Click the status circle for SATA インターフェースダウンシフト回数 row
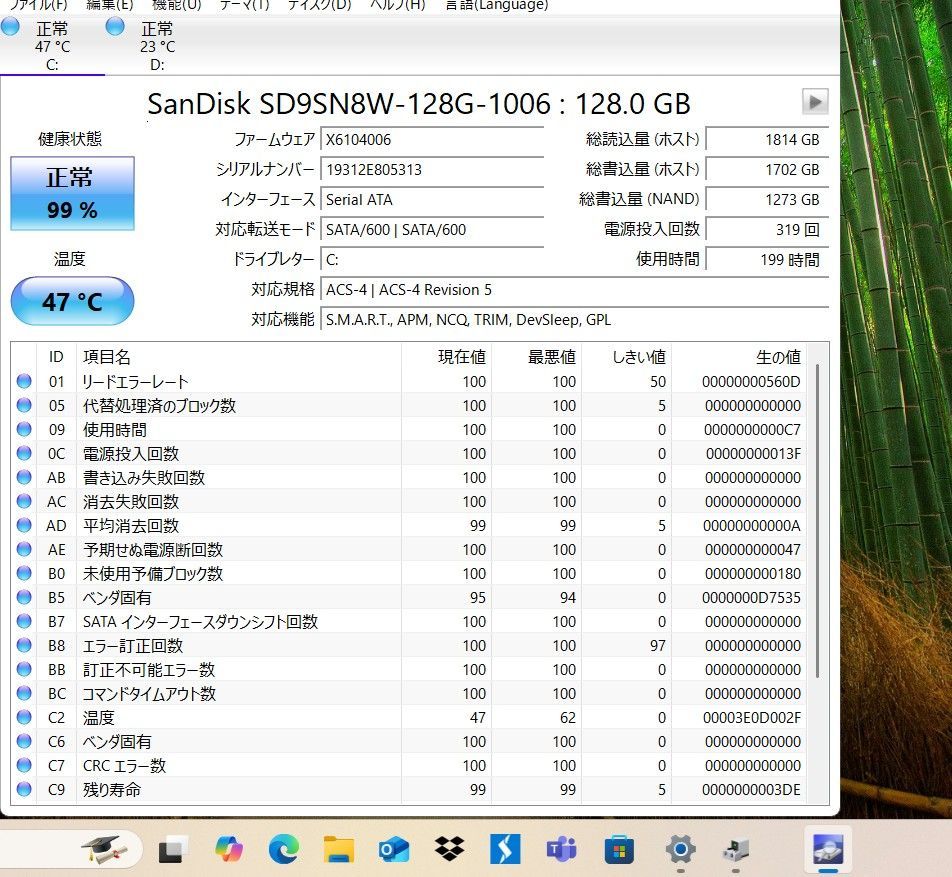This screenshot has width=952, height=877. (24, 621)
